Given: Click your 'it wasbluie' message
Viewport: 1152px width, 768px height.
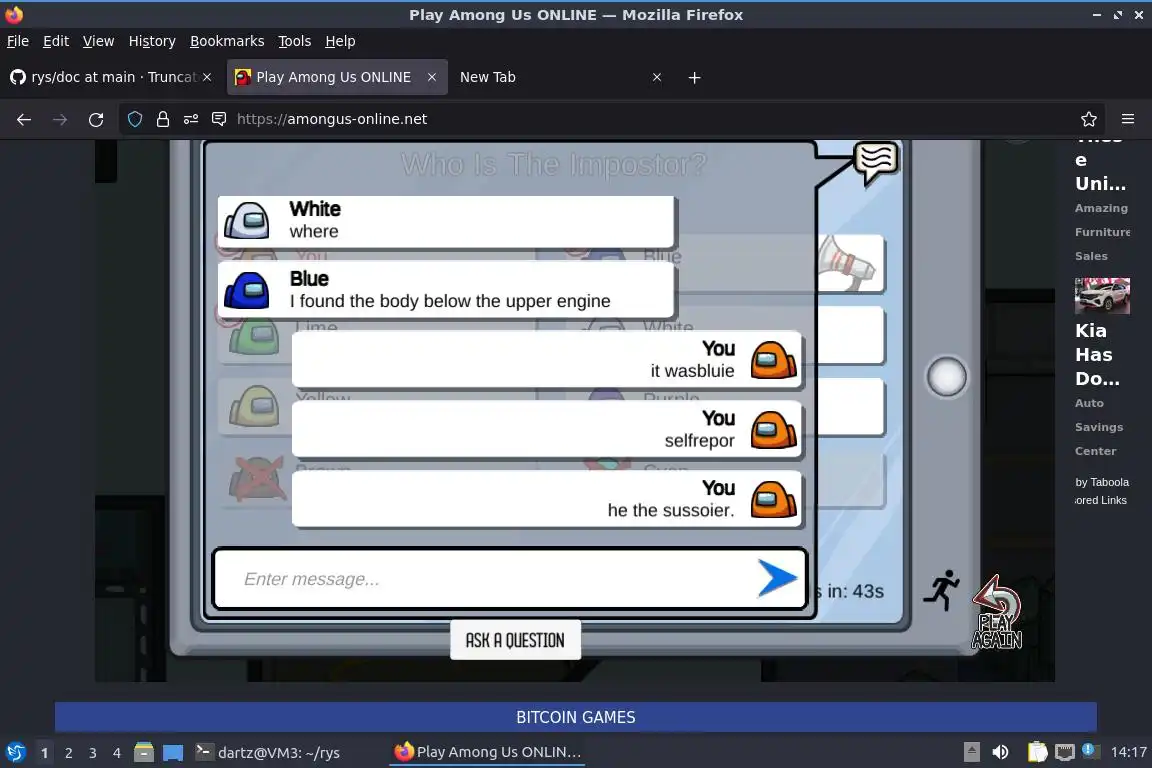Looking at the screenshot, I should (x=546, y=359).
